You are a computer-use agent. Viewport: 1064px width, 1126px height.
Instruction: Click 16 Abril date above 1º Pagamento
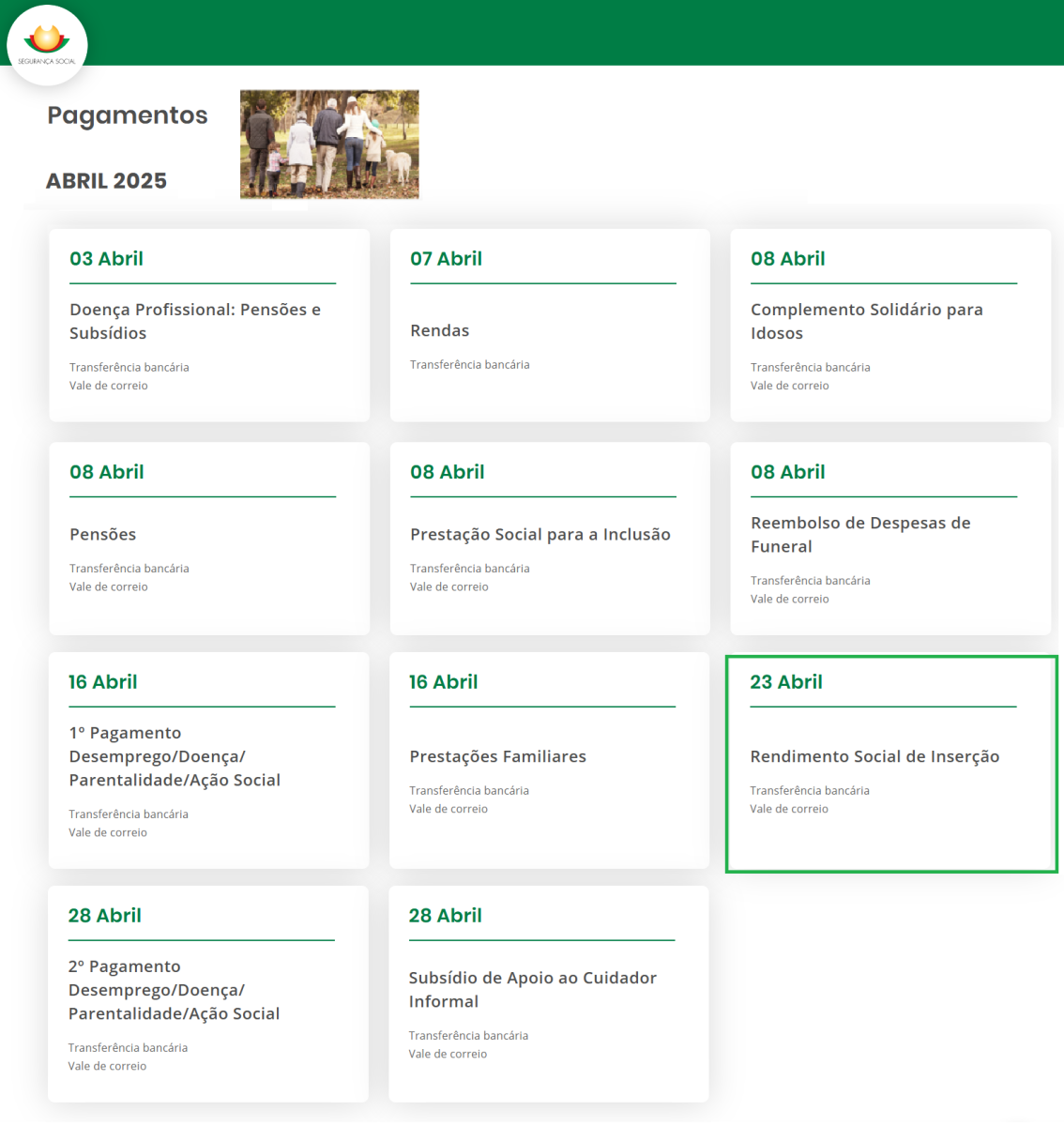[x=102, y=682]
